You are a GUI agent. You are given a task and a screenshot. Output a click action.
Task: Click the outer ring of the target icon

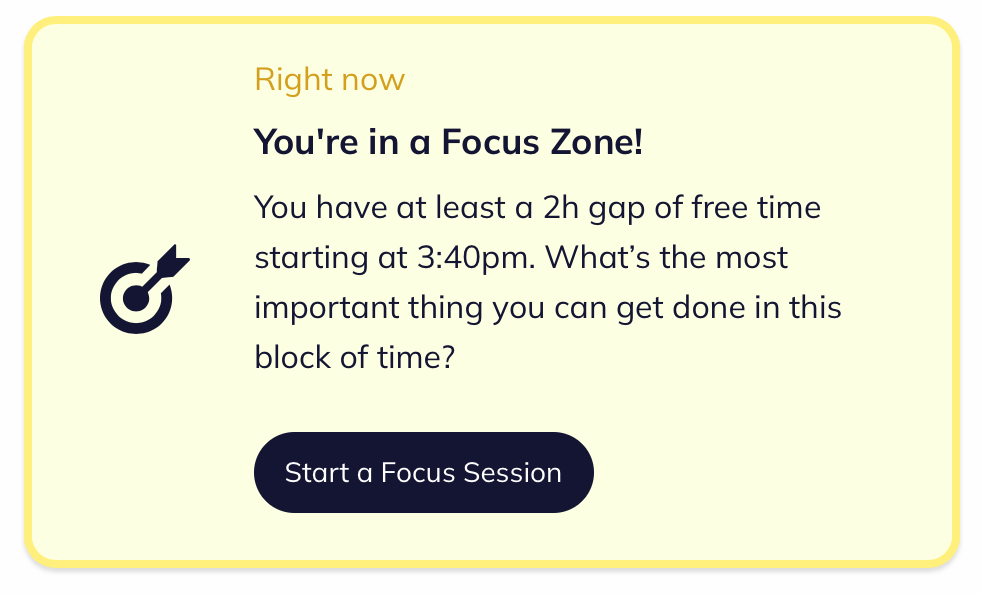[108, 298]
